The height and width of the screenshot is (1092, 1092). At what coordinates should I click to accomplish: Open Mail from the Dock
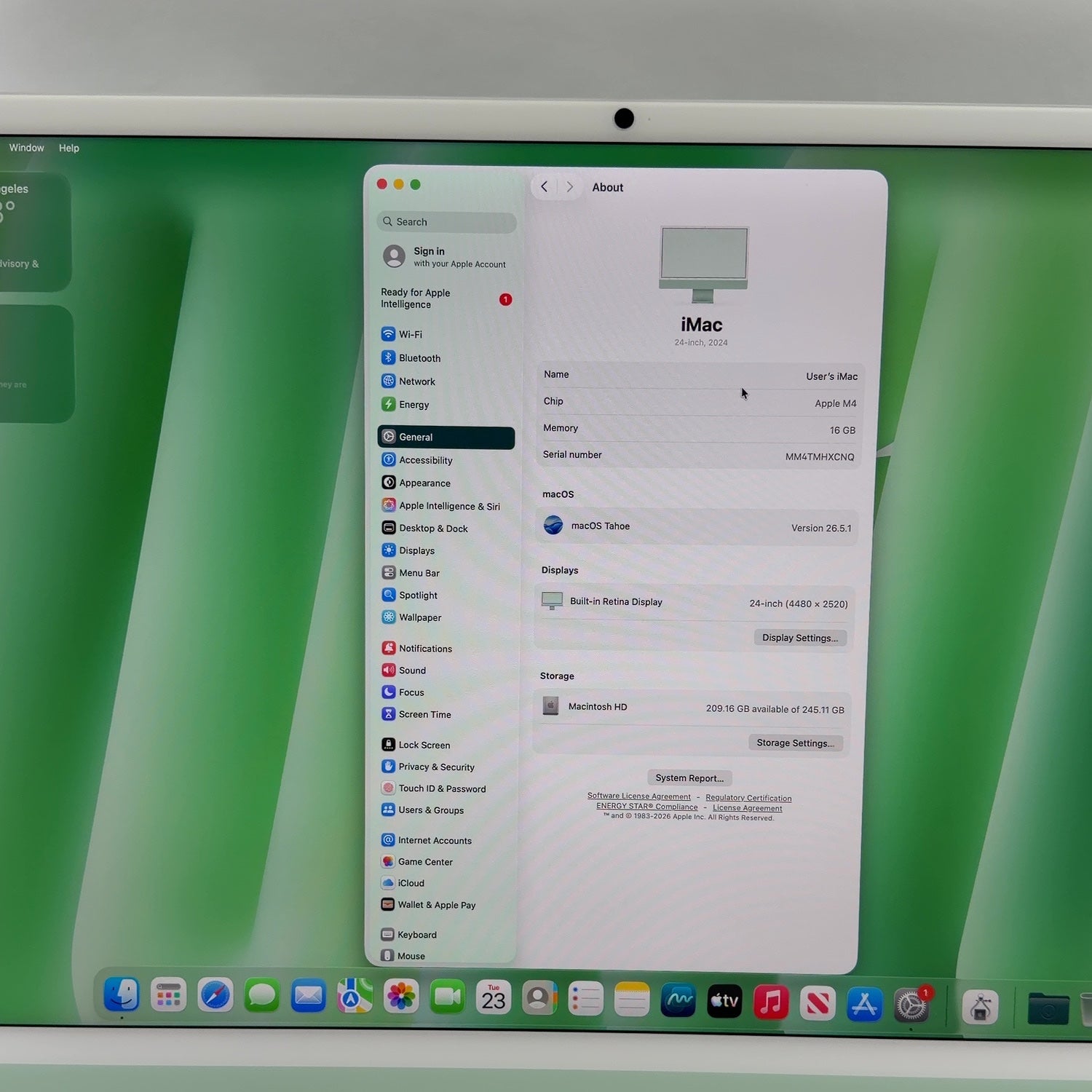pos(309,996)
